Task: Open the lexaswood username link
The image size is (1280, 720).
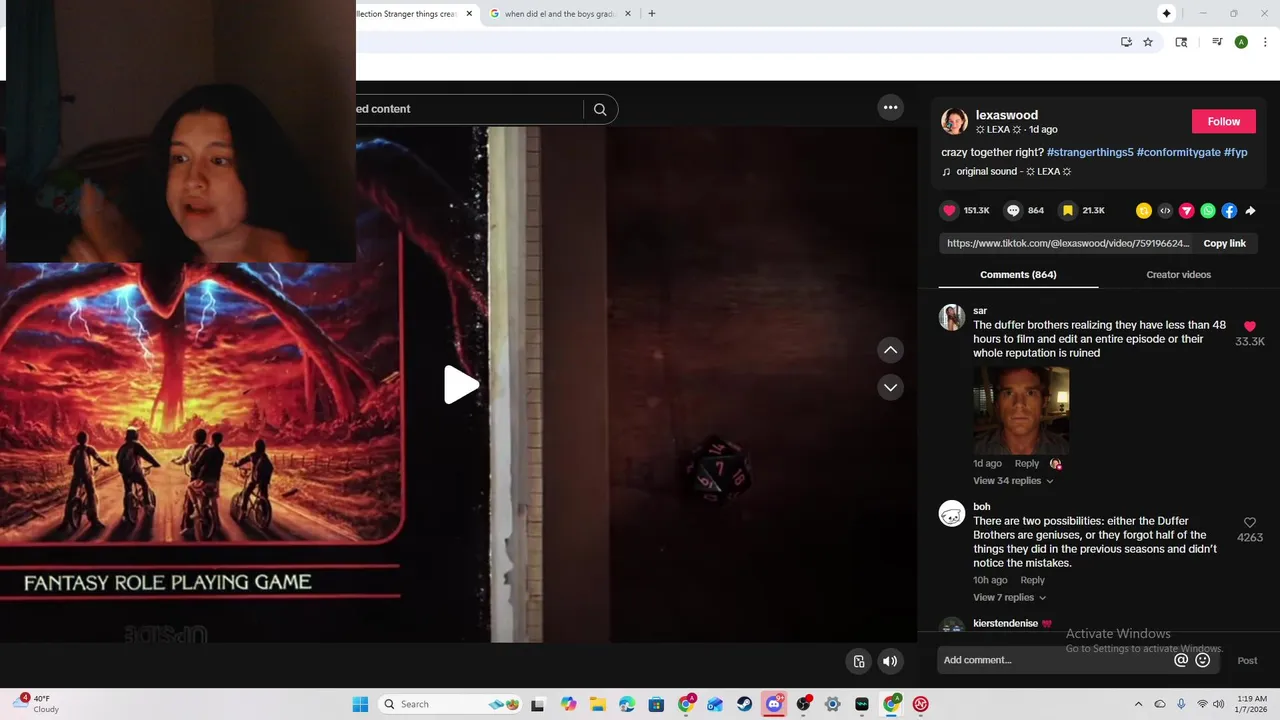Action: coord(1007,115)
